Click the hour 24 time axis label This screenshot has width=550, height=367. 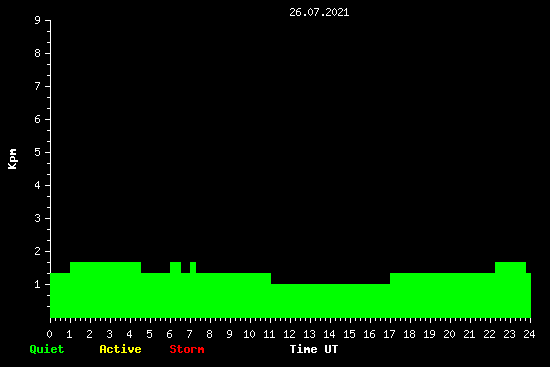click(529, 334)
